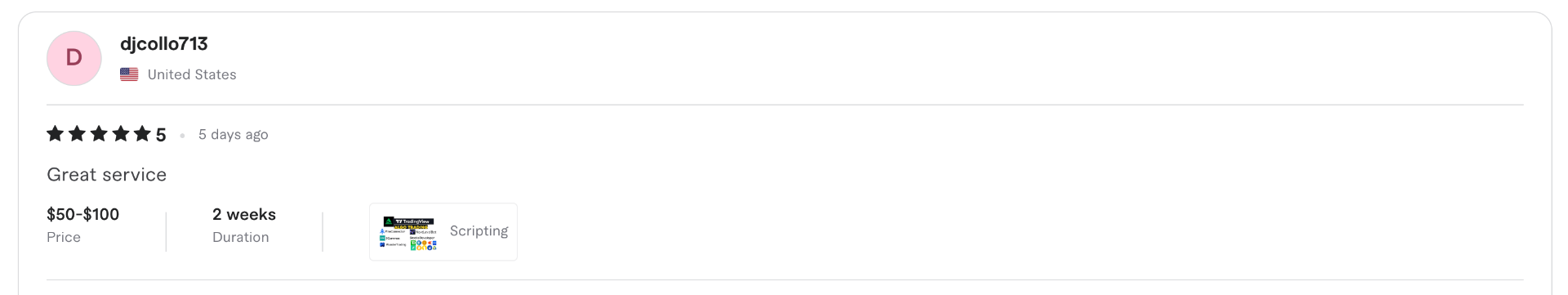Click the "United States" country label
This screenshot has height=295, width=1568.
click(192, 74)
